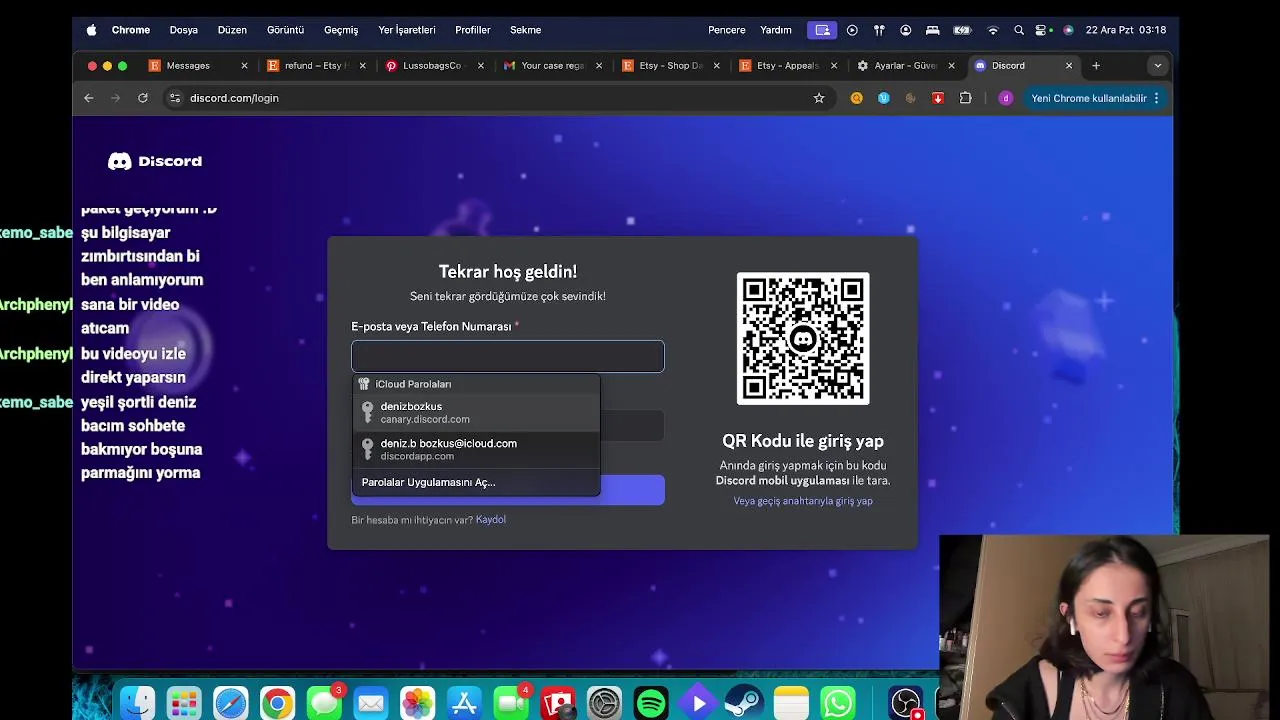Click the AirPods icon in the menu bar
This screenshot has width=1280, height=720.
point(879,30)
